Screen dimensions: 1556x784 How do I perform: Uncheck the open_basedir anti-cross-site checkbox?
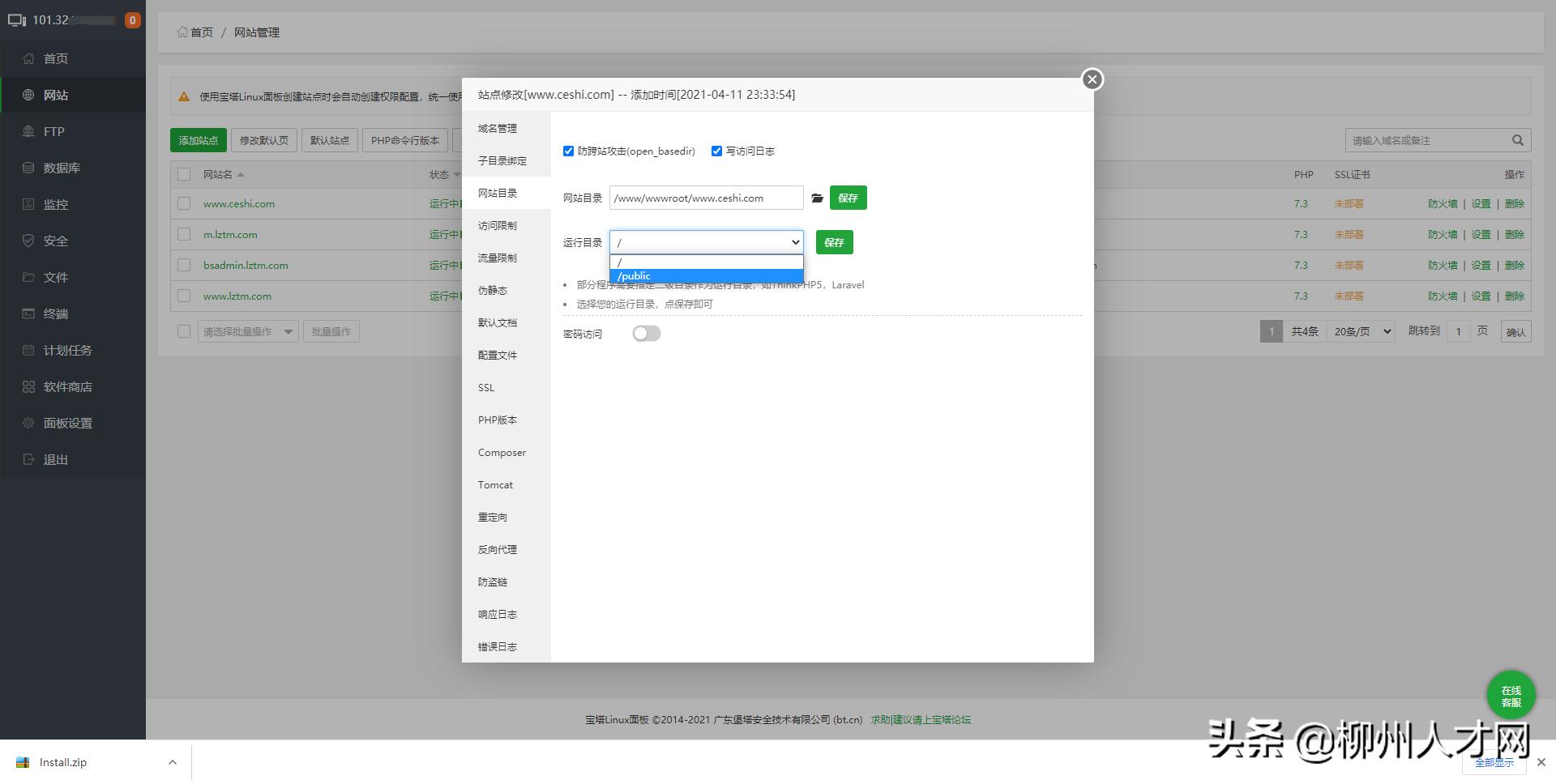coord(568,151)
